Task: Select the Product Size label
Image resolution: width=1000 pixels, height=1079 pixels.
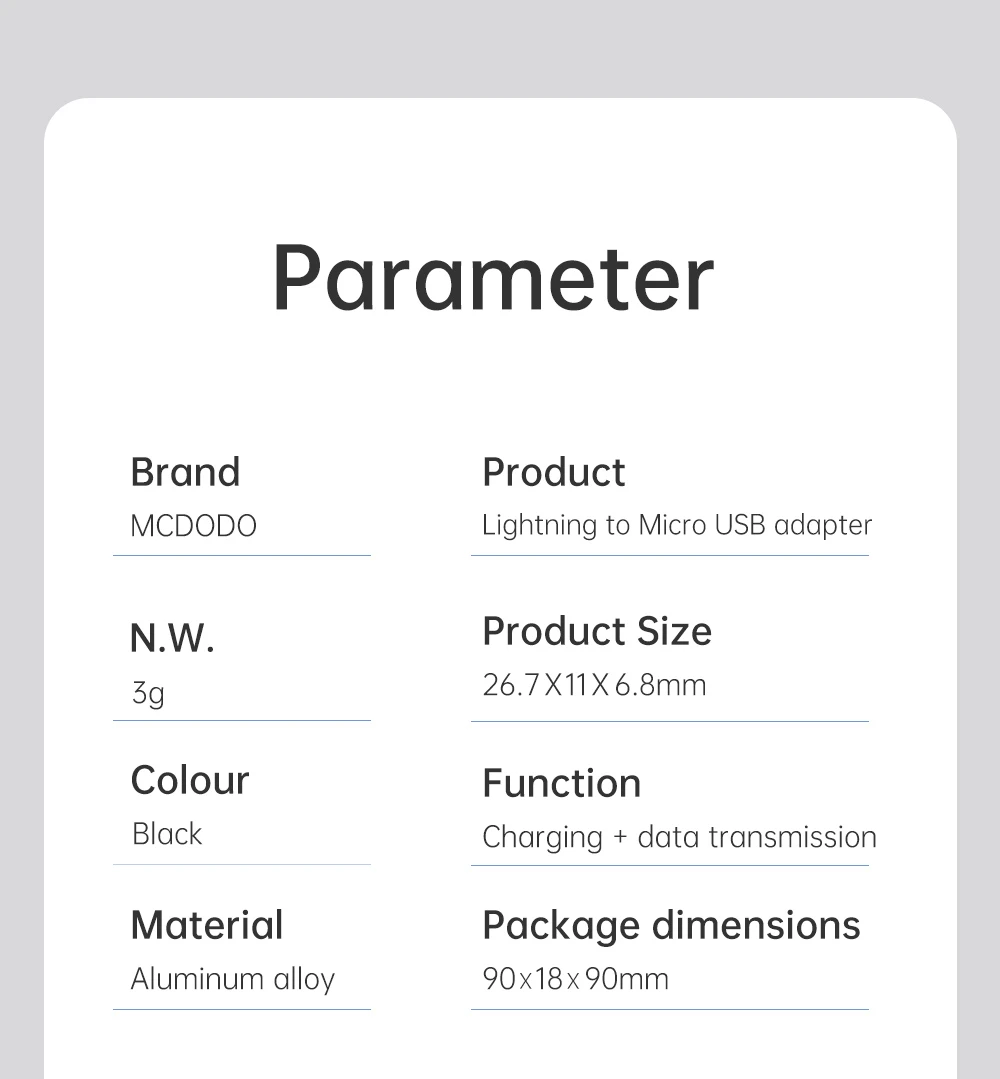Action: click(596, 631)
